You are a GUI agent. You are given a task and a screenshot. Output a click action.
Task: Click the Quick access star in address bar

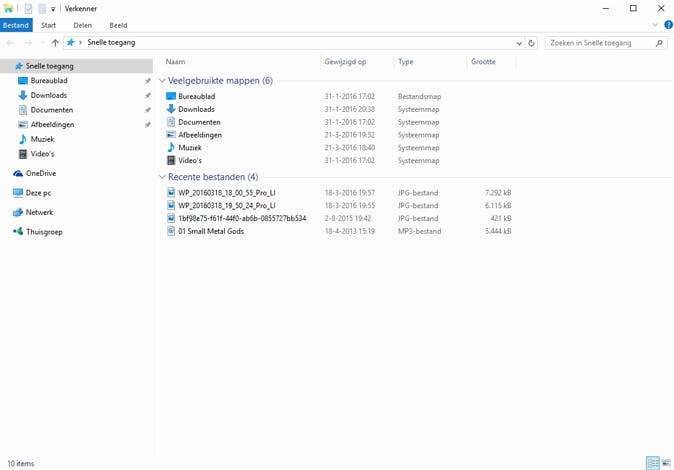point(70,43)
